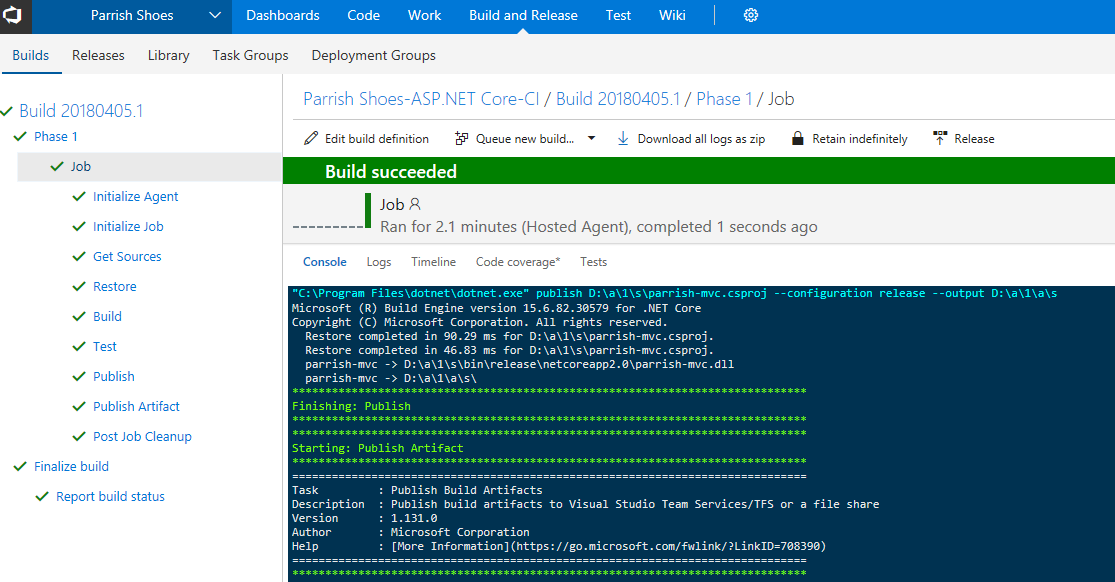Open the Queue new build dropdown arrow
This screenshot has width=1115, height=582.
[591, 139]
